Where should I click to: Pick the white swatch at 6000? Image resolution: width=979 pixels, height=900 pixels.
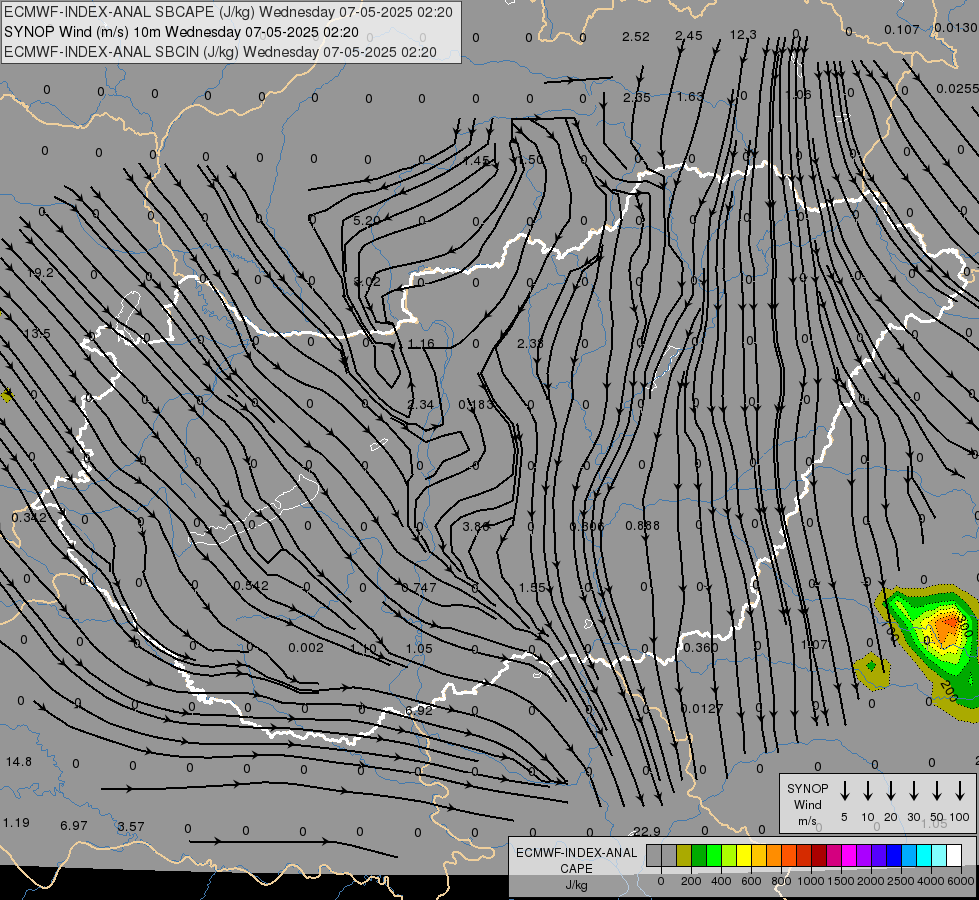[x=953, y=856]
